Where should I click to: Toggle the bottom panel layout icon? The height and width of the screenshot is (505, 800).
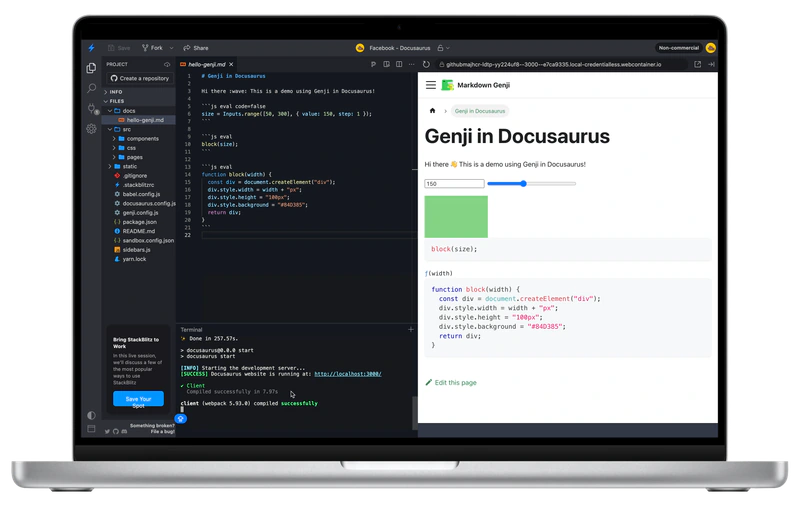coord(91,429)
